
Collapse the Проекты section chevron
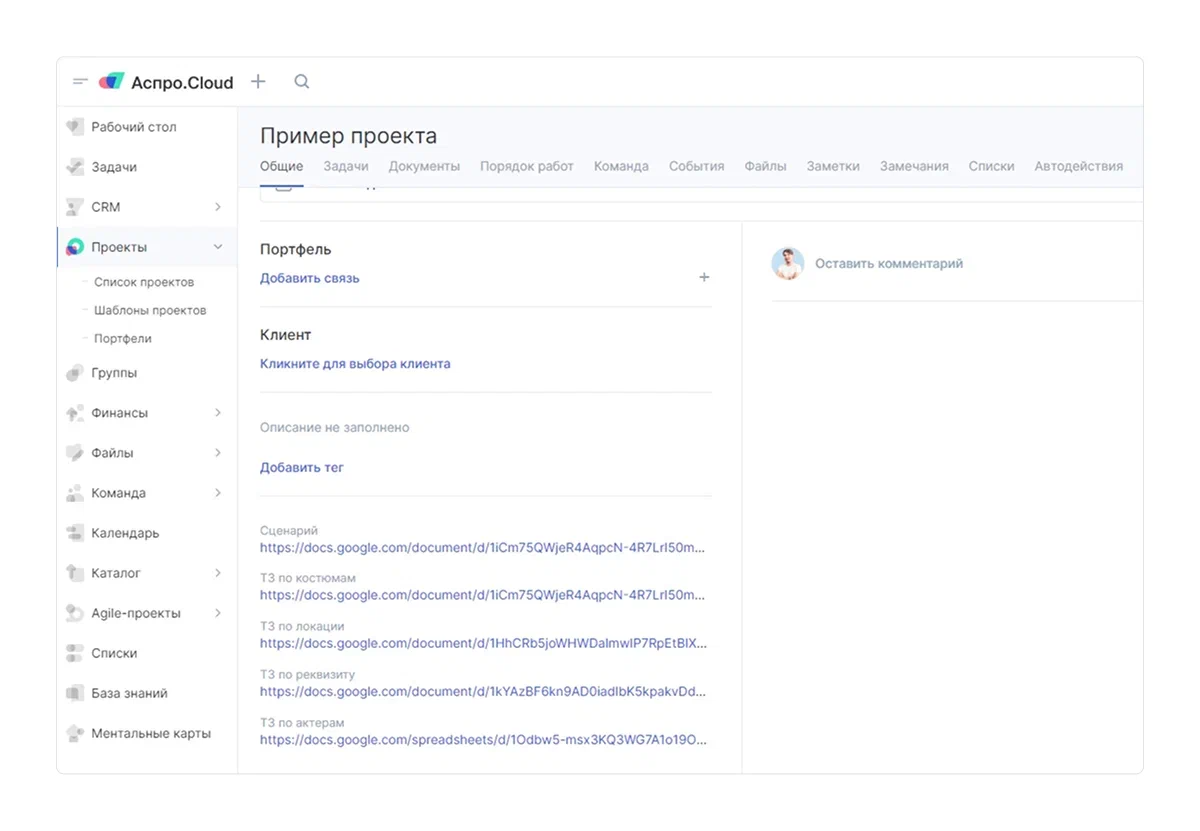(218, 247)
